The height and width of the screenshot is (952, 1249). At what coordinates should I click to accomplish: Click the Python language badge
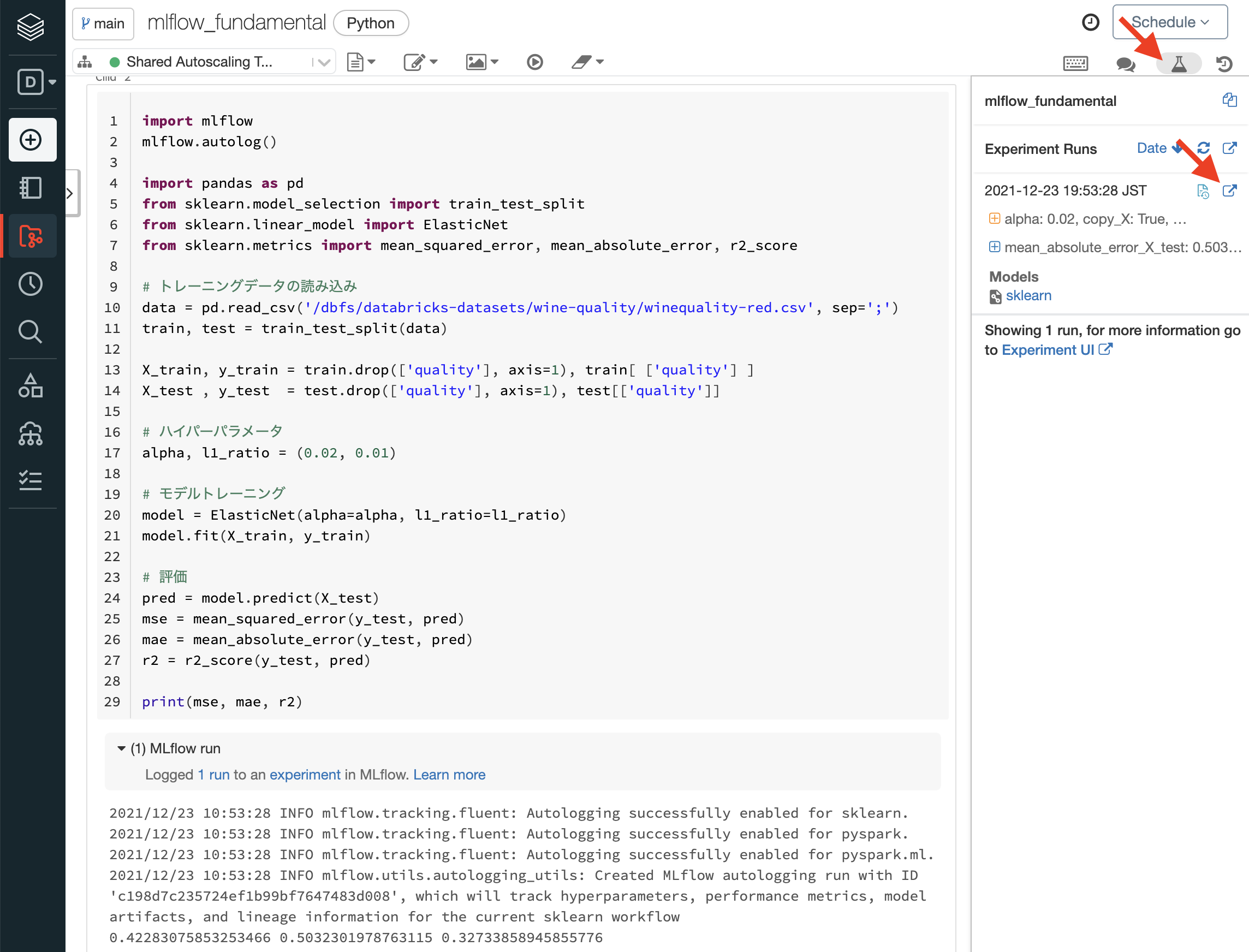pos(371,23)
